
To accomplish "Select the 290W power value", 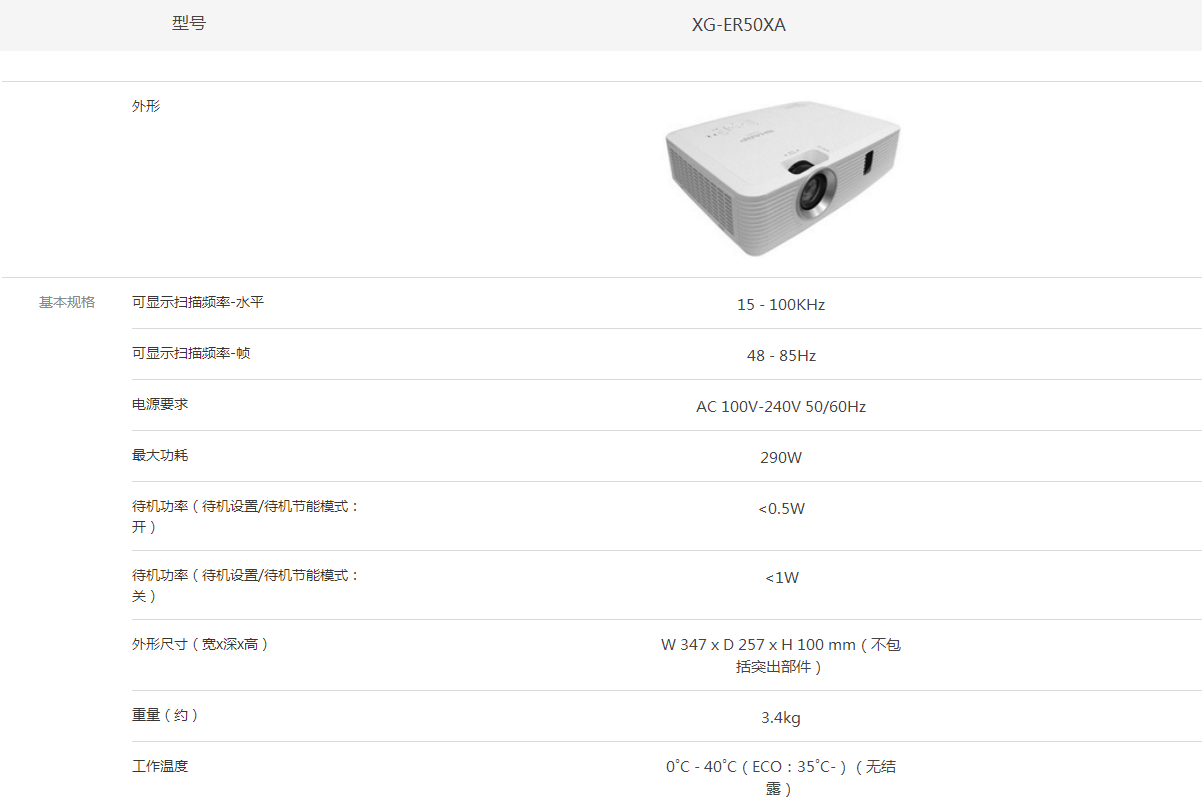I will point(781,458).
